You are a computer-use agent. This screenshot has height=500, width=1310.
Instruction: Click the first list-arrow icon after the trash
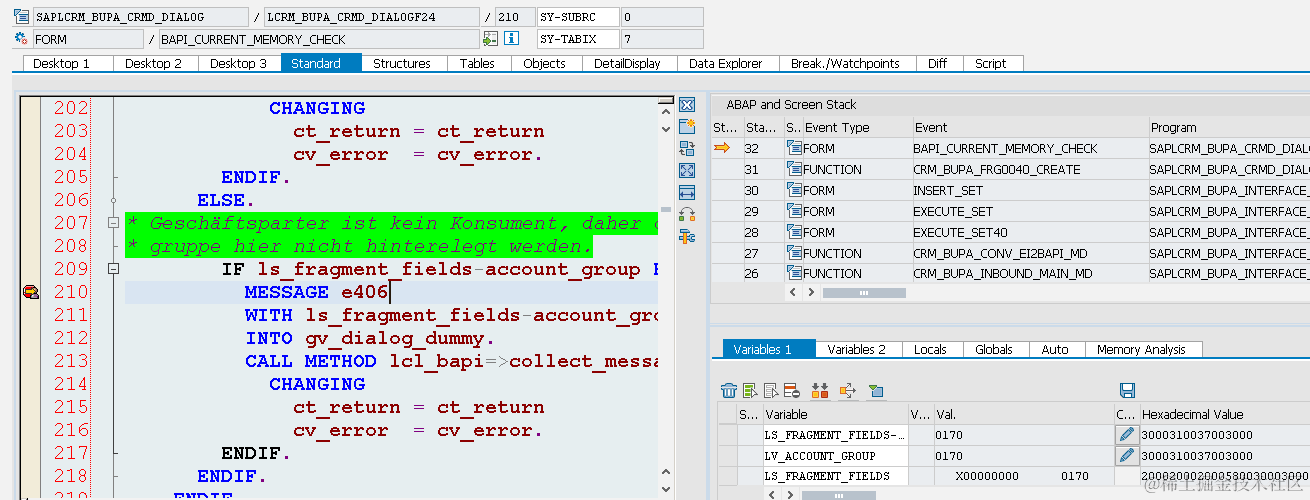751,390
